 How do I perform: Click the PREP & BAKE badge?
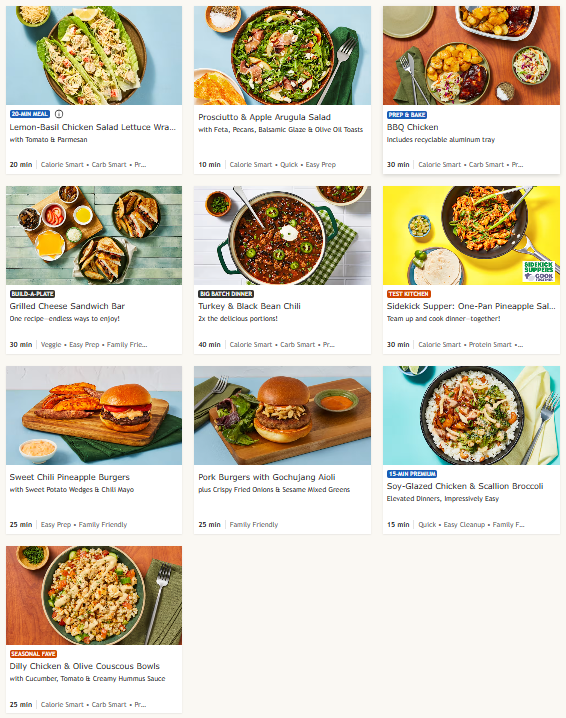tap(407, 114)
